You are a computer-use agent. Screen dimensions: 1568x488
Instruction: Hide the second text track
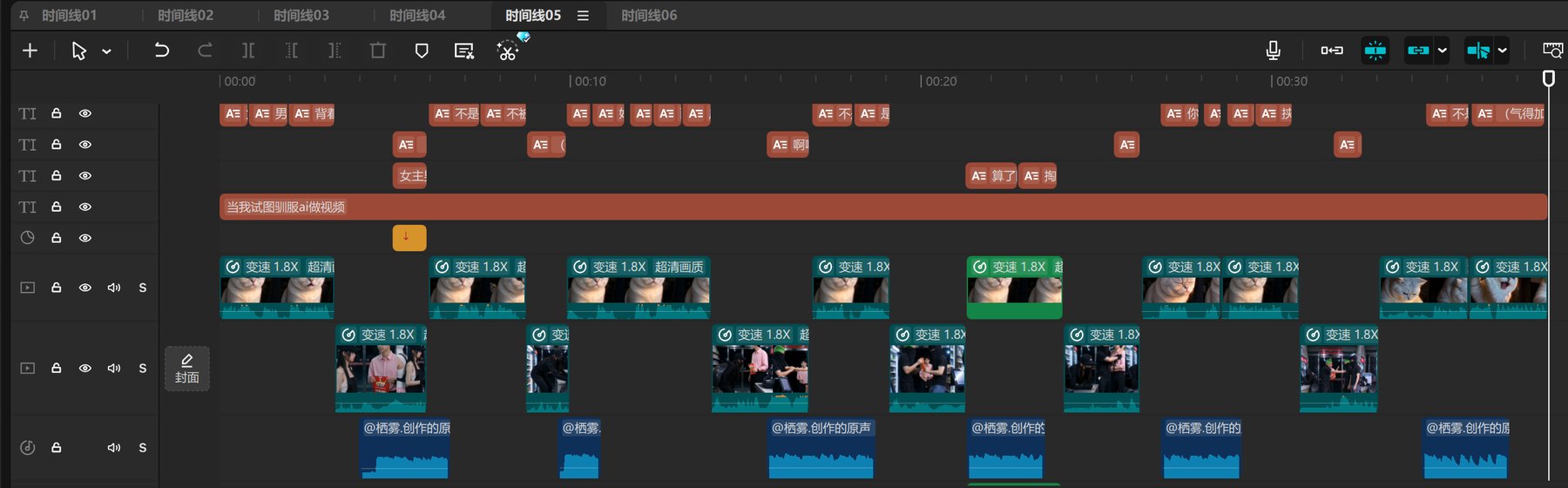tap(85, 145)
